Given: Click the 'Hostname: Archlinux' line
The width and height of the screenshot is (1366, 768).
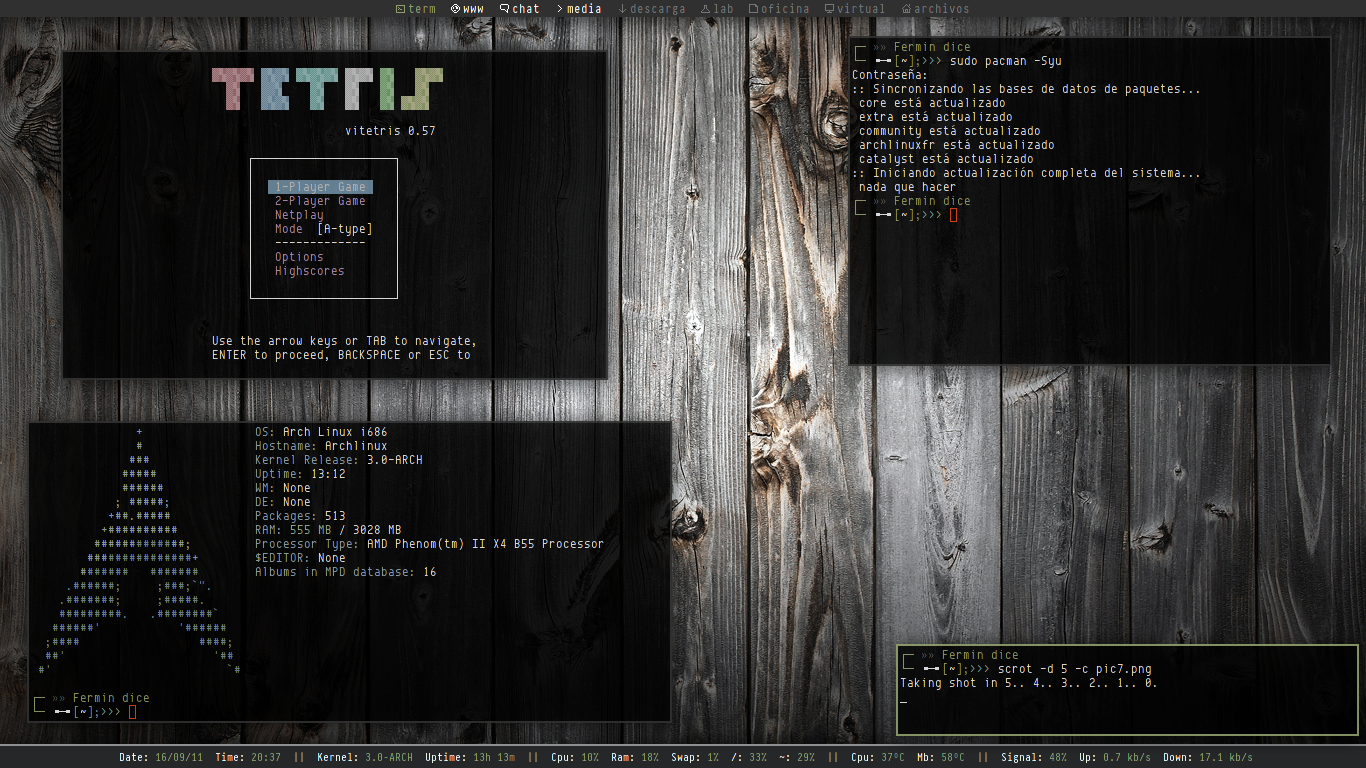Looking at the screenshot, I should click(321, 446).
